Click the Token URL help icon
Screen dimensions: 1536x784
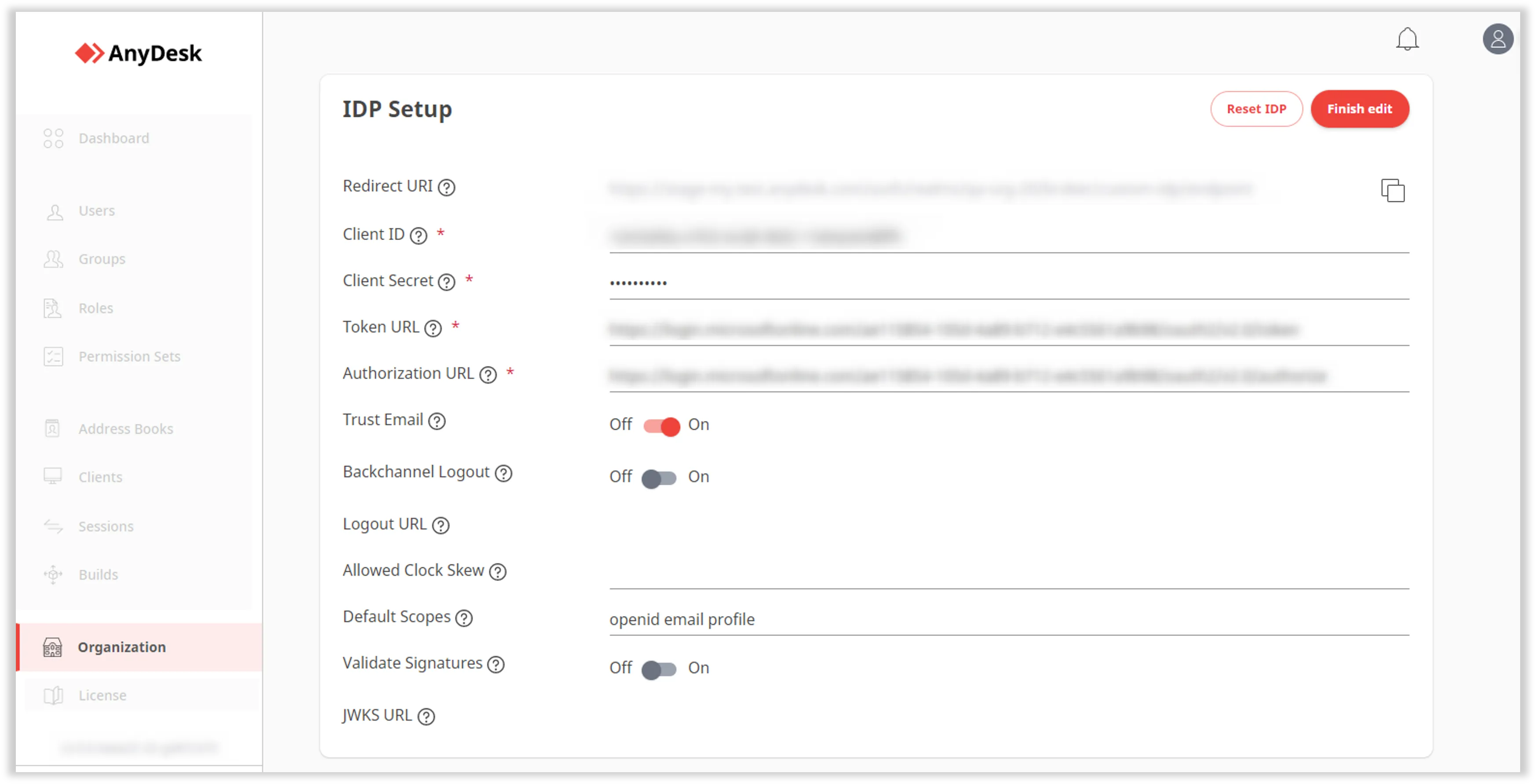pos(433,328)
